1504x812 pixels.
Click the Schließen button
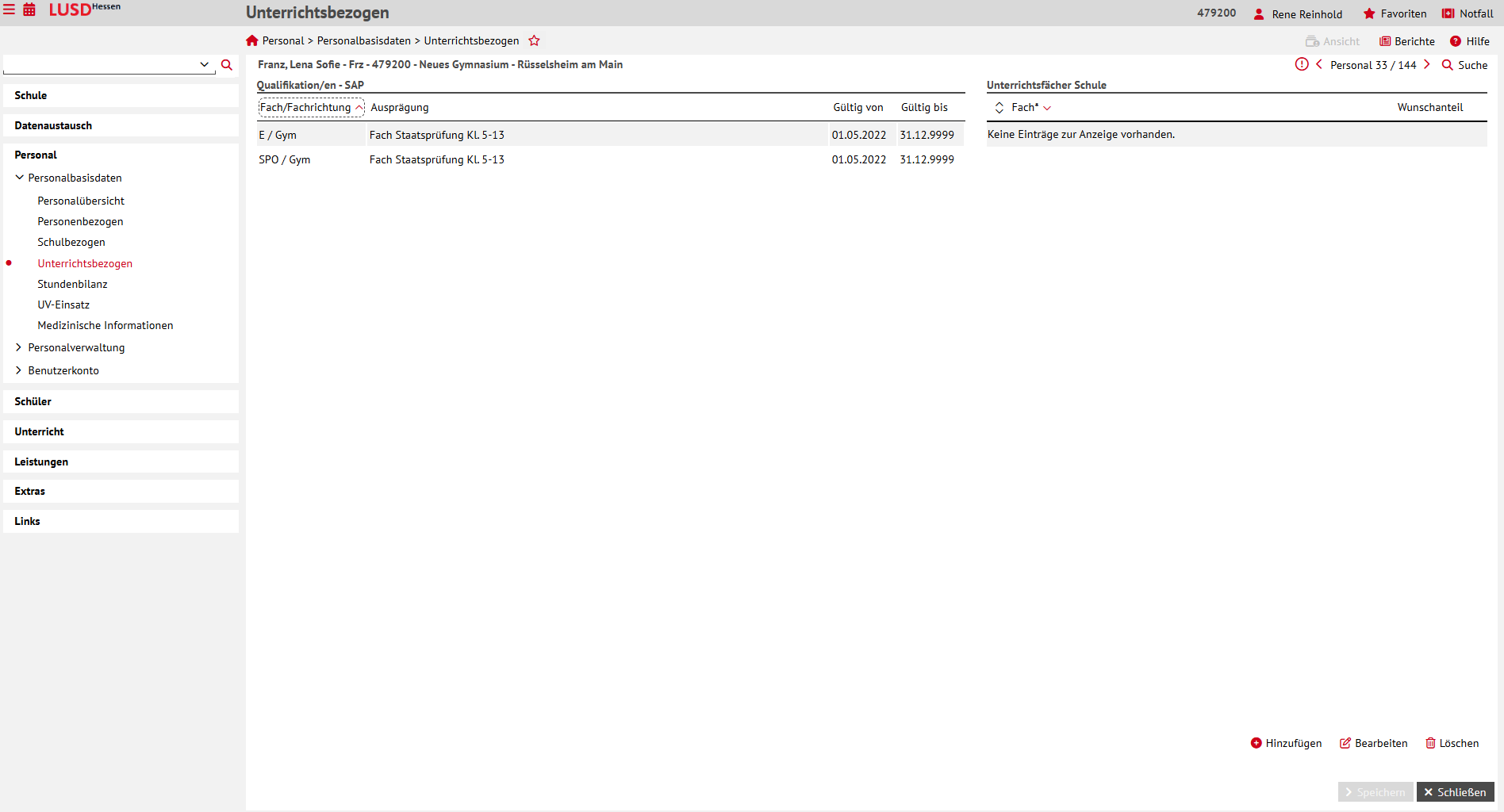pyautogui.click(x=1455, y=792)
